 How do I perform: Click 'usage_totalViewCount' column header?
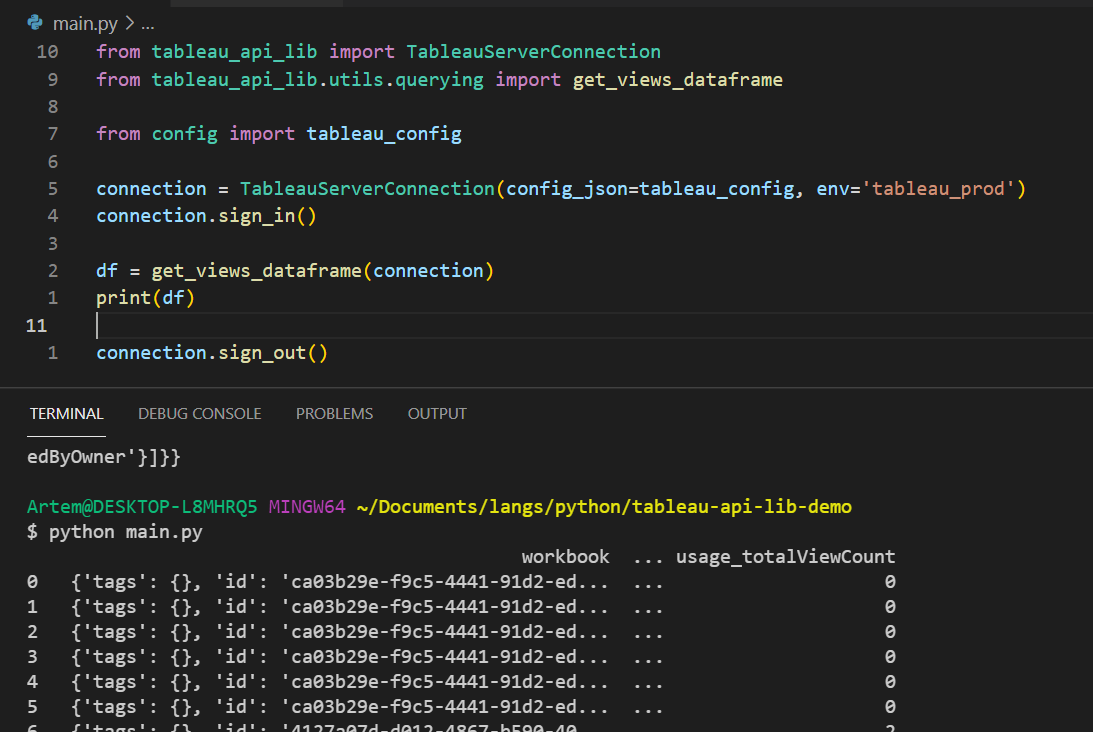coord(785,557)
